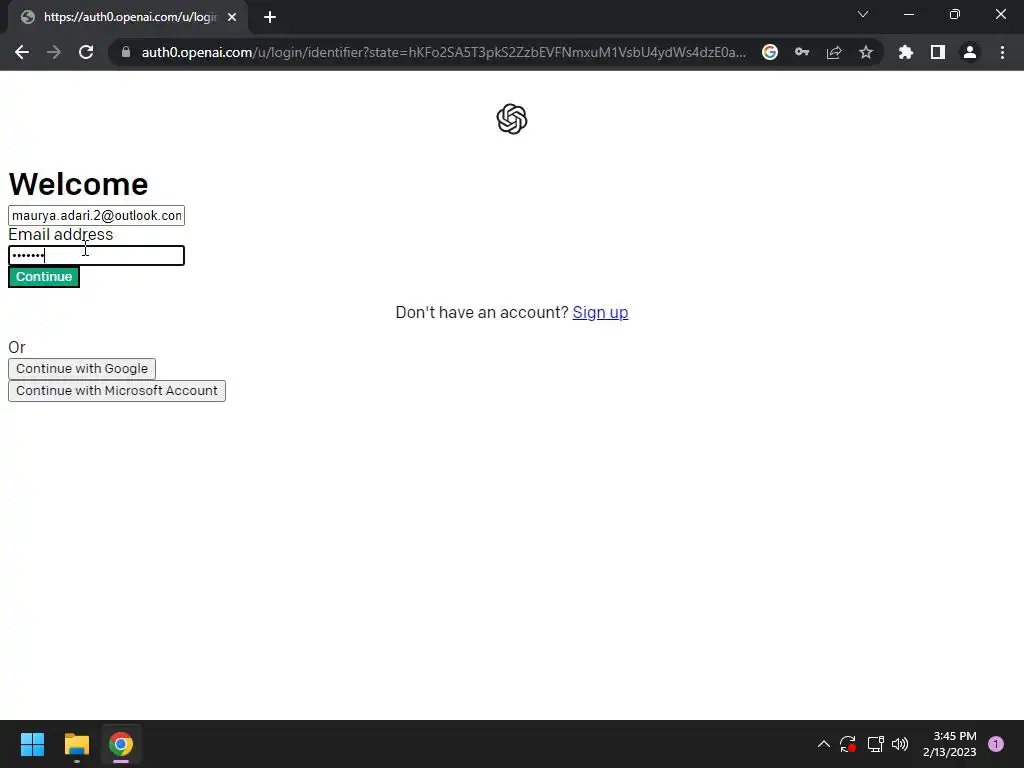The height and width of the screenshot is (768, 1024).
Task: Select the auth0.openai.com login tab
Action: click(128, 17)
